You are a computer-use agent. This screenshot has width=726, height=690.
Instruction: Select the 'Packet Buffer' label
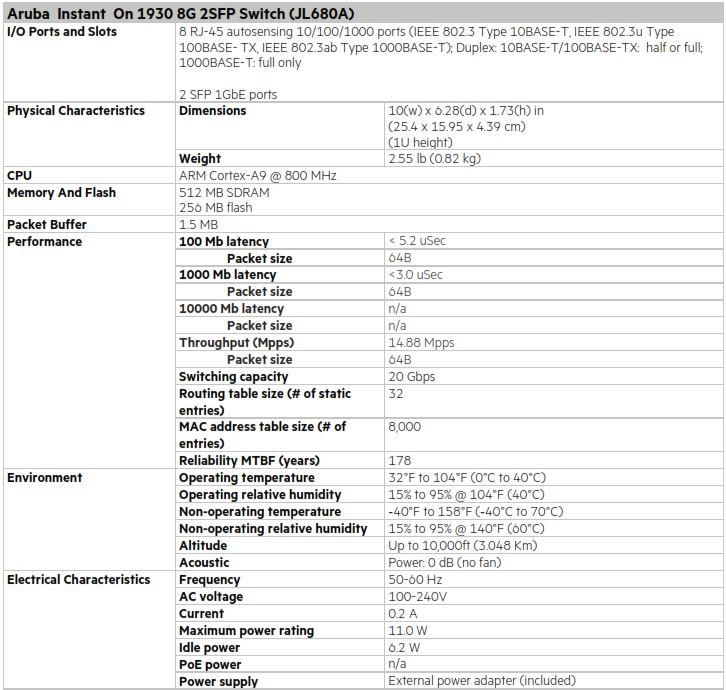pyautogui.click(x=47, y=225)
